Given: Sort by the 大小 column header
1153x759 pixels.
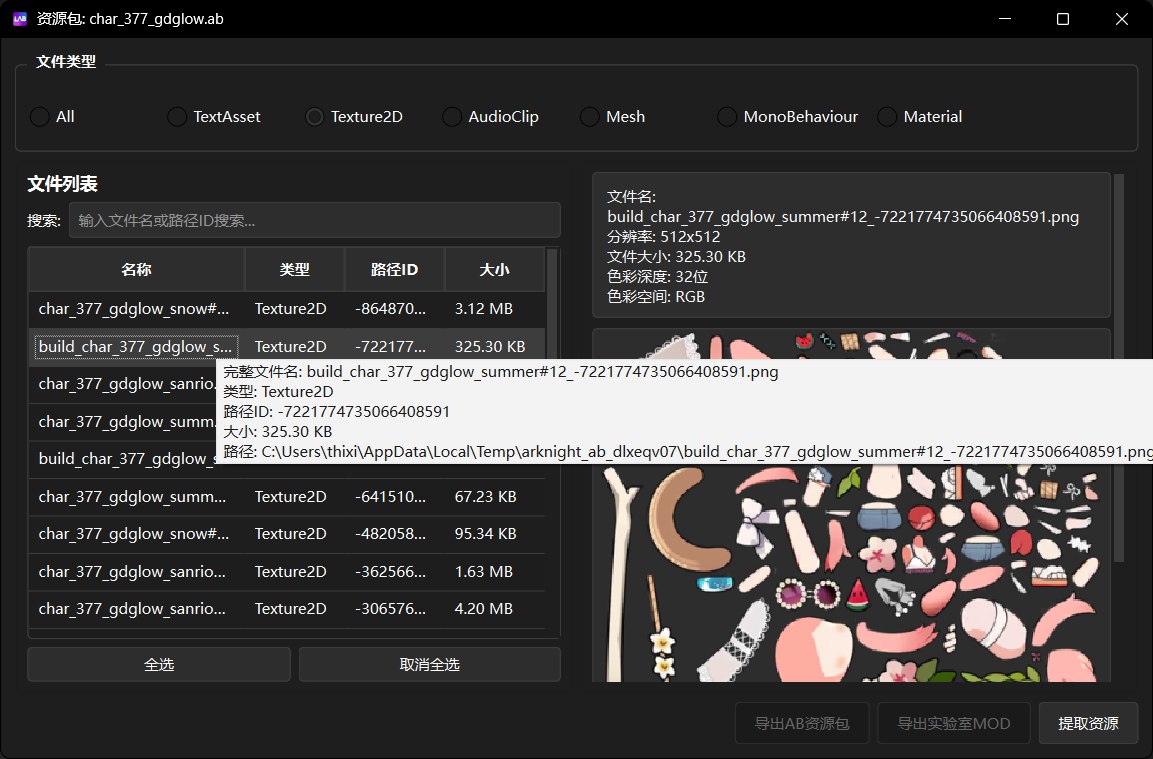Looking at the screenshot, I should click(x=494, y=270).
